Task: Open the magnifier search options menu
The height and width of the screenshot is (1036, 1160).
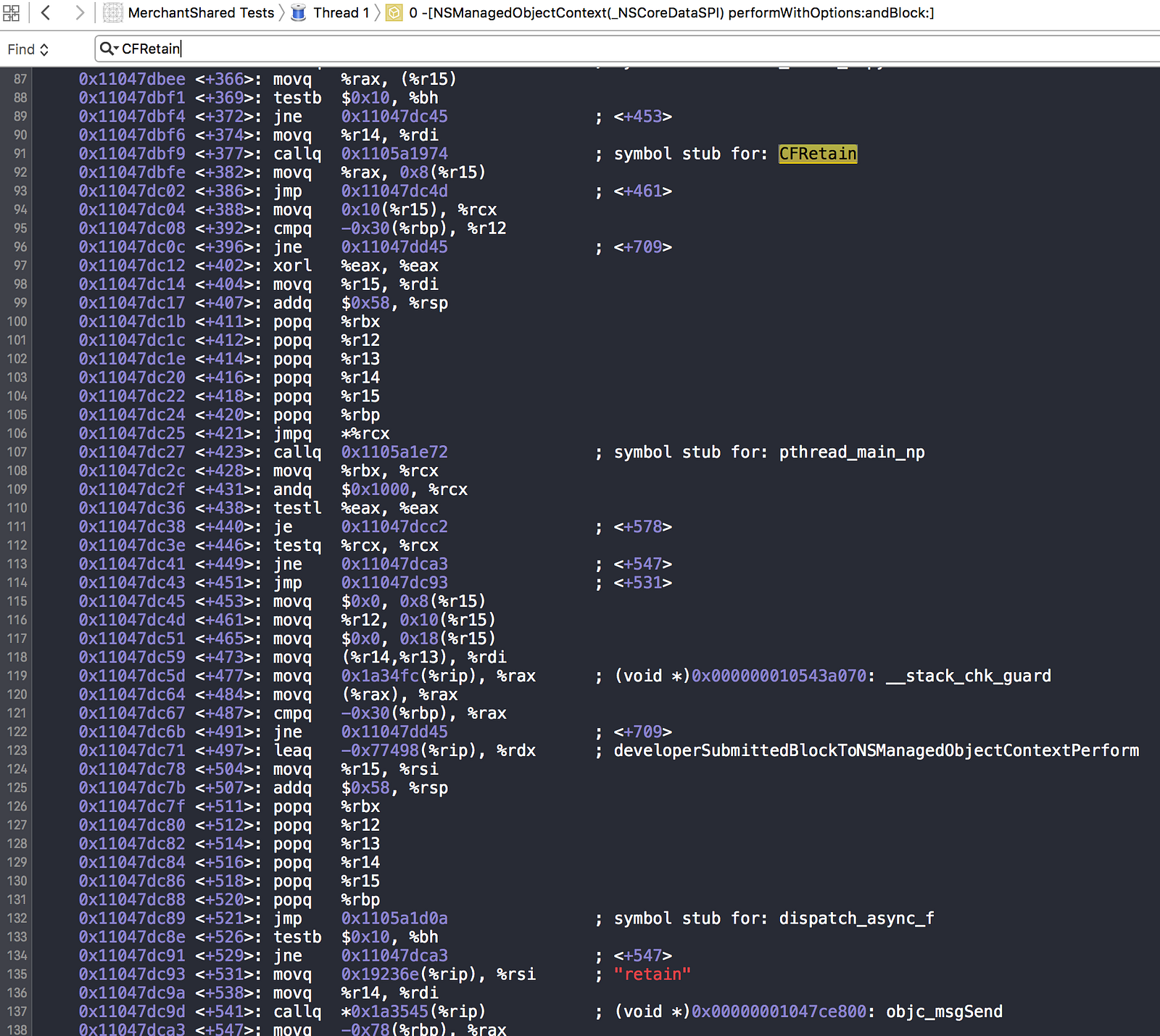Action: click(x=109, y=49)
